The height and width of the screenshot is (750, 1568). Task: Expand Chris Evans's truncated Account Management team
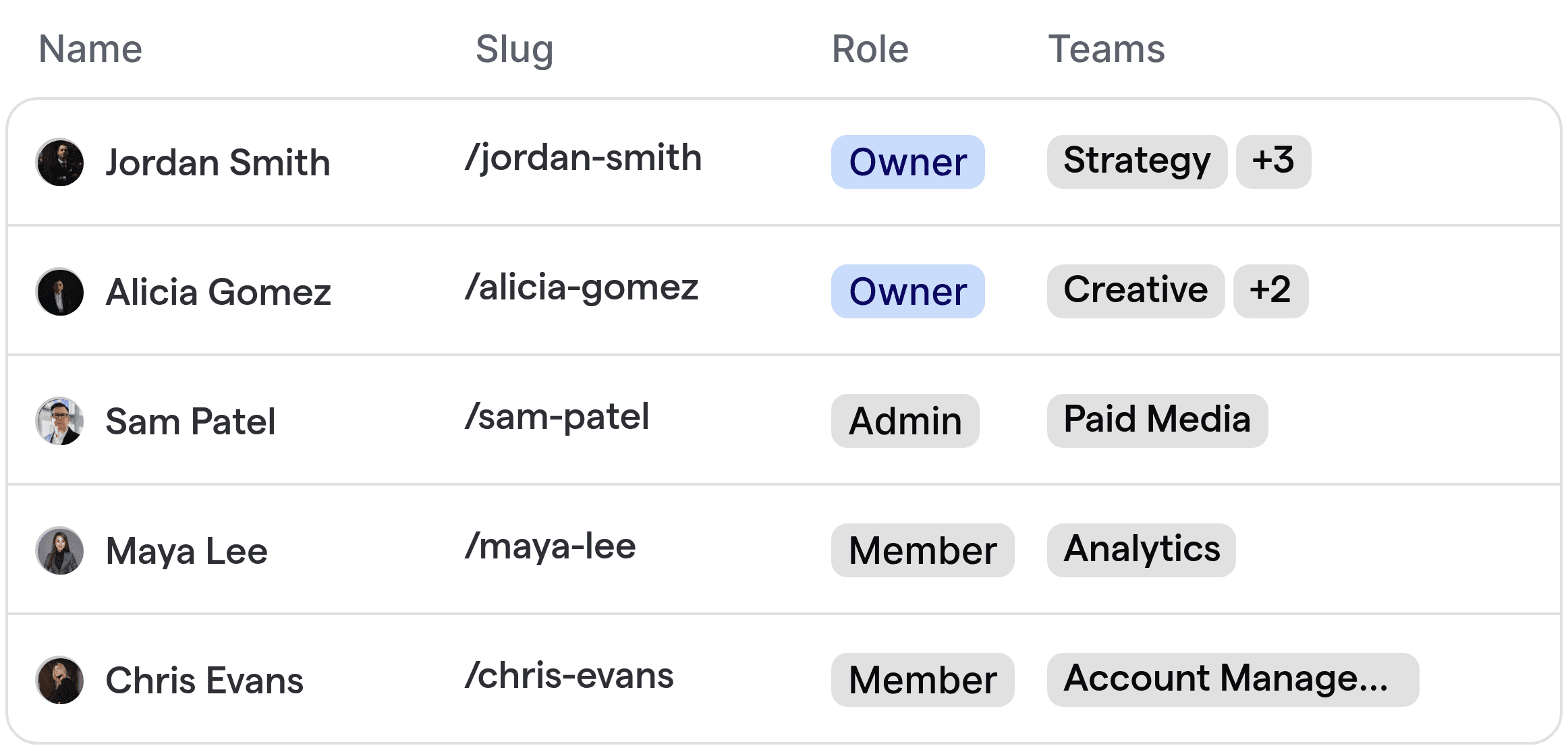[1231, 679]
